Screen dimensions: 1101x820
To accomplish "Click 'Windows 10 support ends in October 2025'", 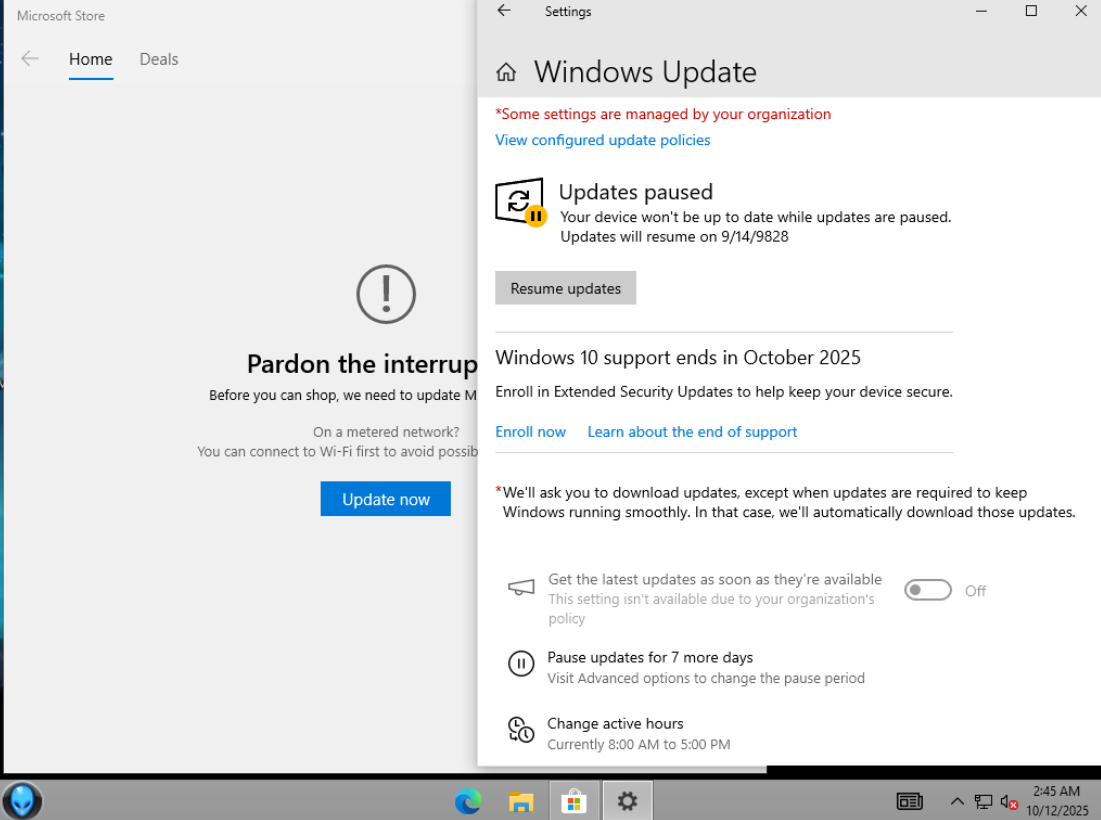I will [x=678, y=357].
